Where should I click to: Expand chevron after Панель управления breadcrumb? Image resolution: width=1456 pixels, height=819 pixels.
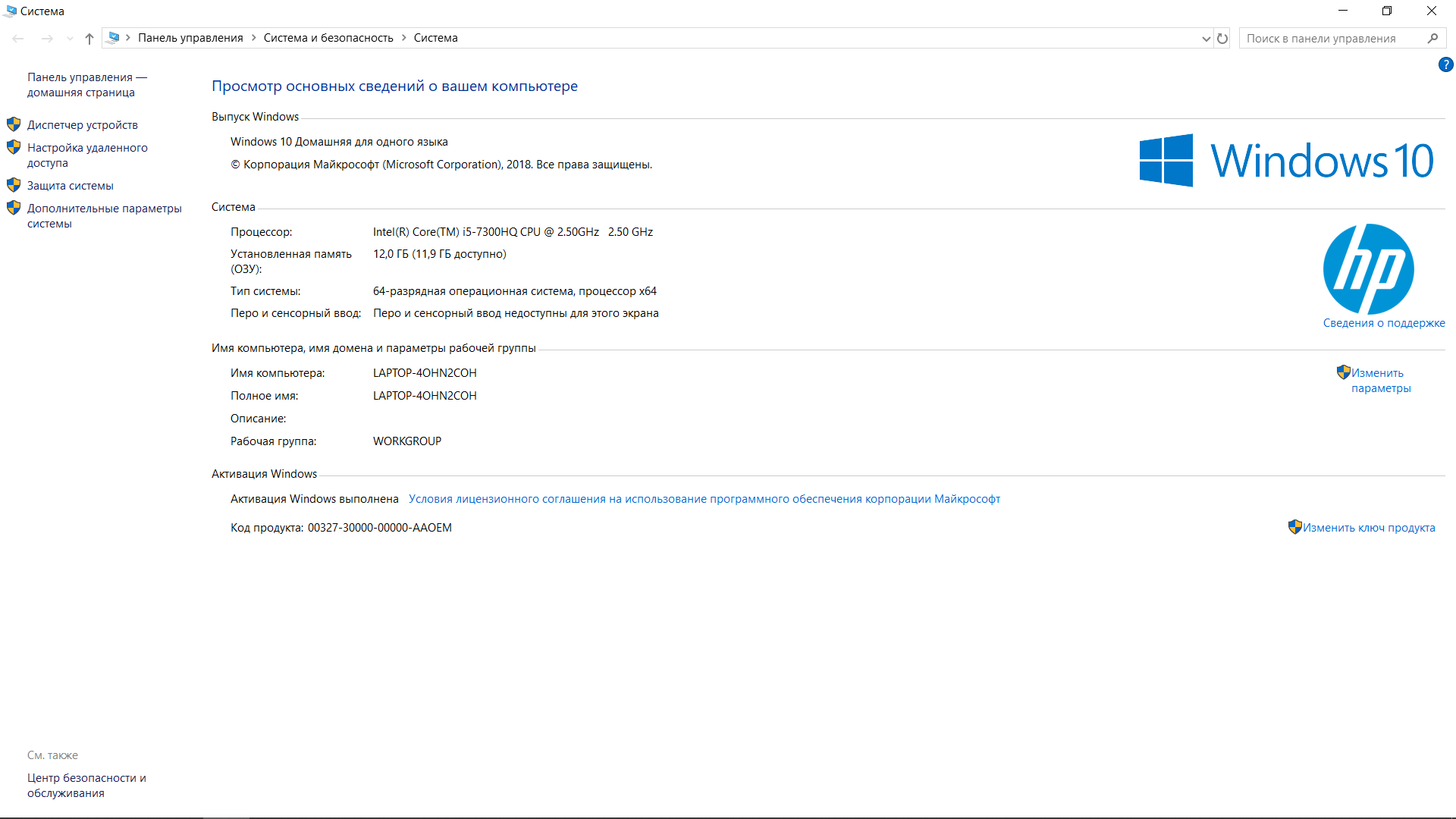253,38
